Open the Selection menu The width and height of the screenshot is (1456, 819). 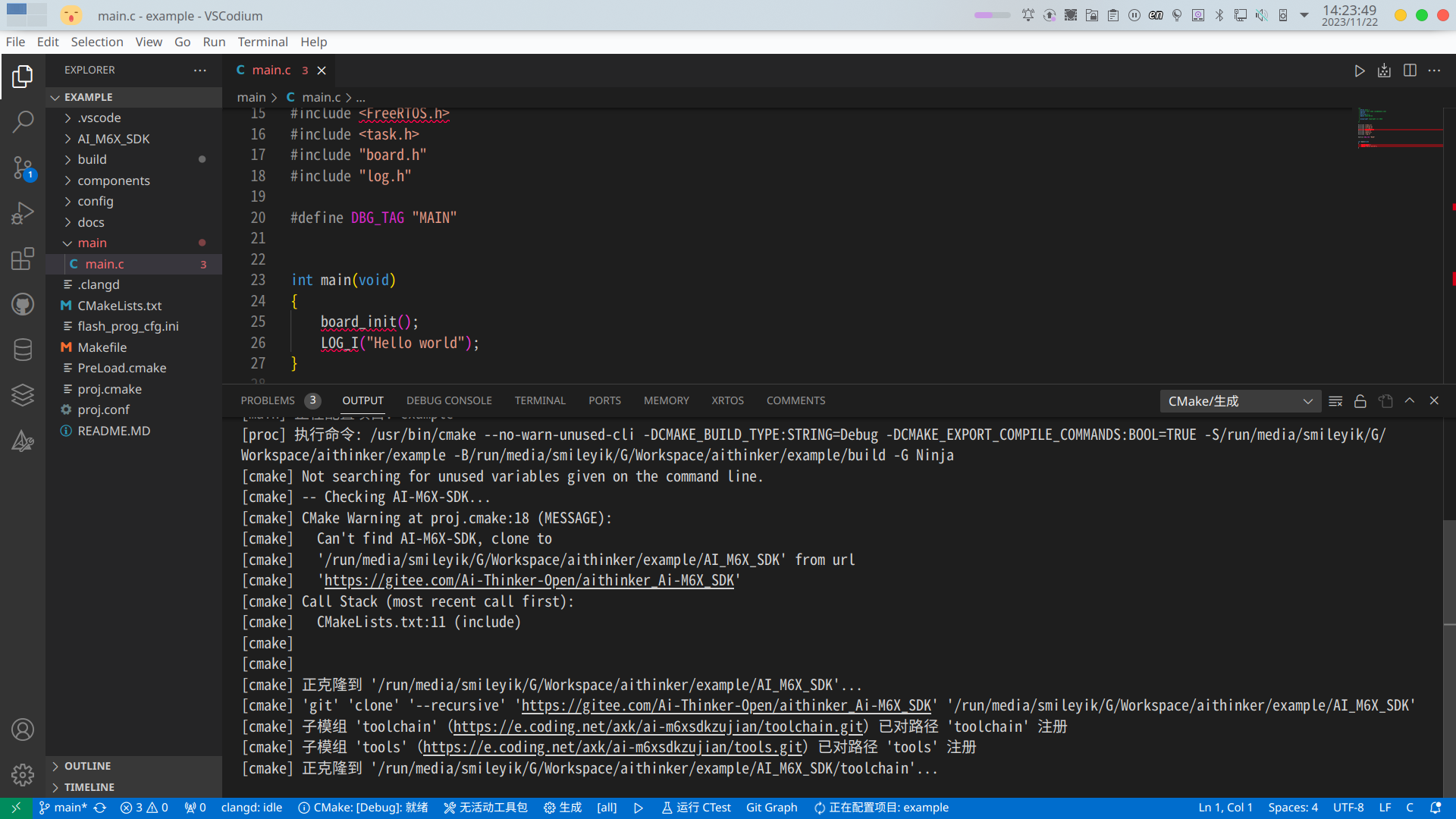pos(96,42)
